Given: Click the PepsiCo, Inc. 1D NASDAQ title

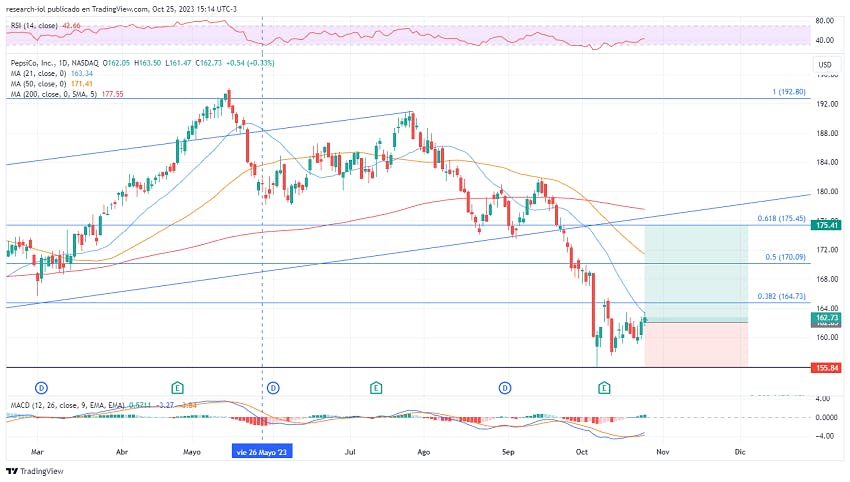Looking at the screenshot, I should [x=55, y=63].
